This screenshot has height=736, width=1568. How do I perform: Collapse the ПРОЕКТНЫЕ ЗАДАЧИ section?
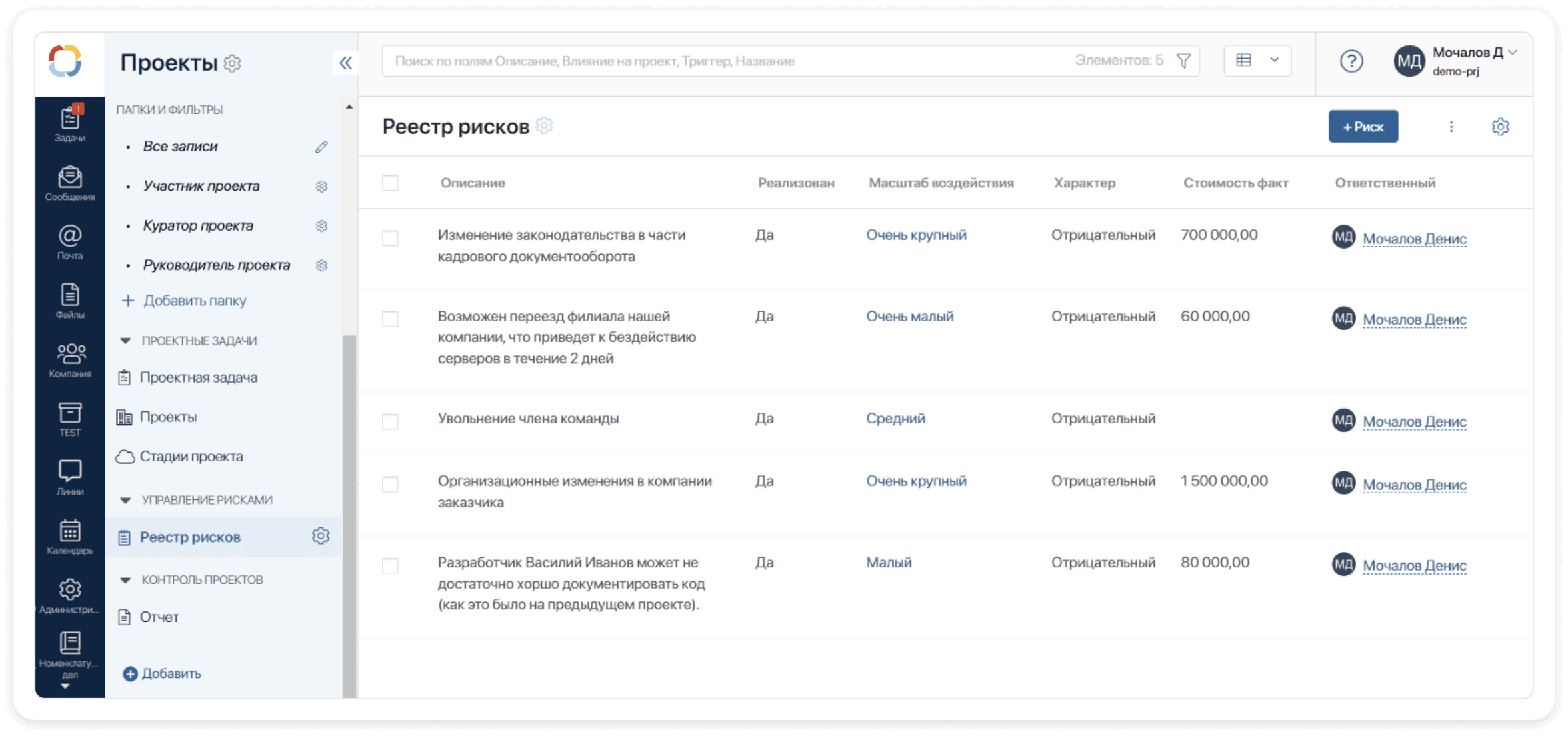126,341
